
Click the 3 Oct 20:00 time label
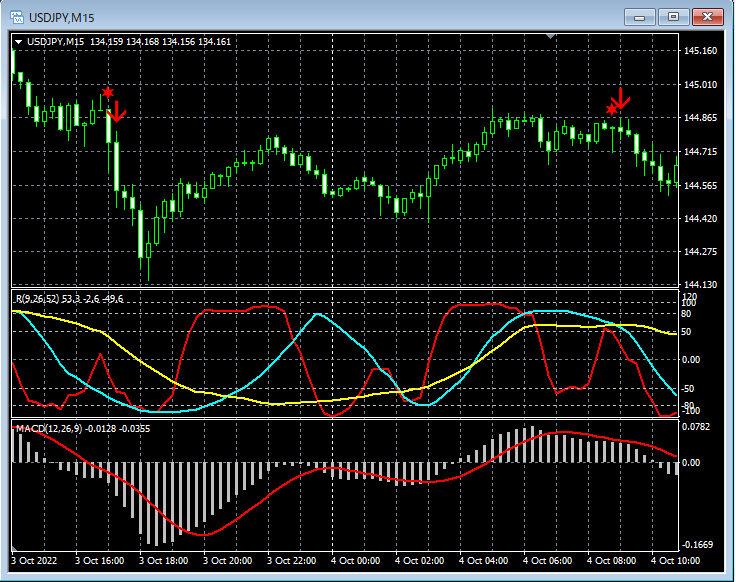228,560
